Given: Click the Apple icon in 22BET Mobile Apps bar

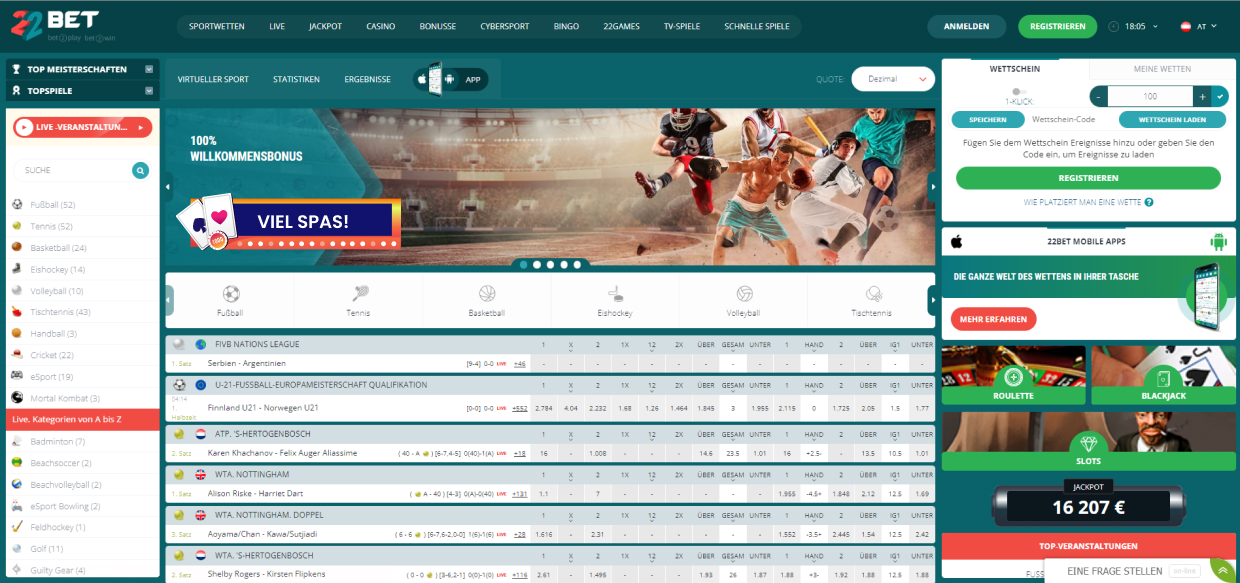Looking at the screenshot, I should coord(956,241).
